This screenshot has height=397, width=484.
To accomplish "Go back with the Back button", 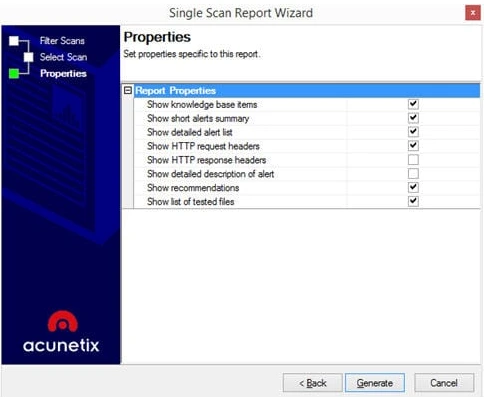I will pos(312,383).
